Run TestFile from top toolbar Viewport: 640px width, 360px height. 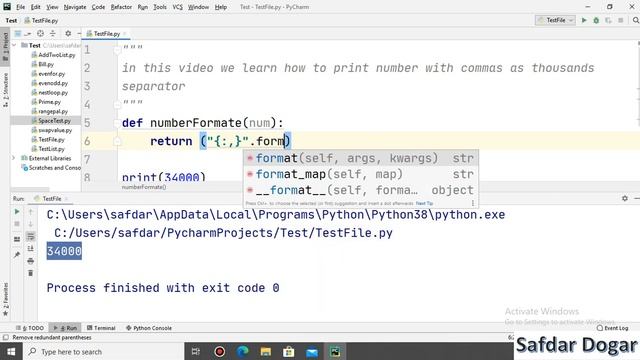584,20
